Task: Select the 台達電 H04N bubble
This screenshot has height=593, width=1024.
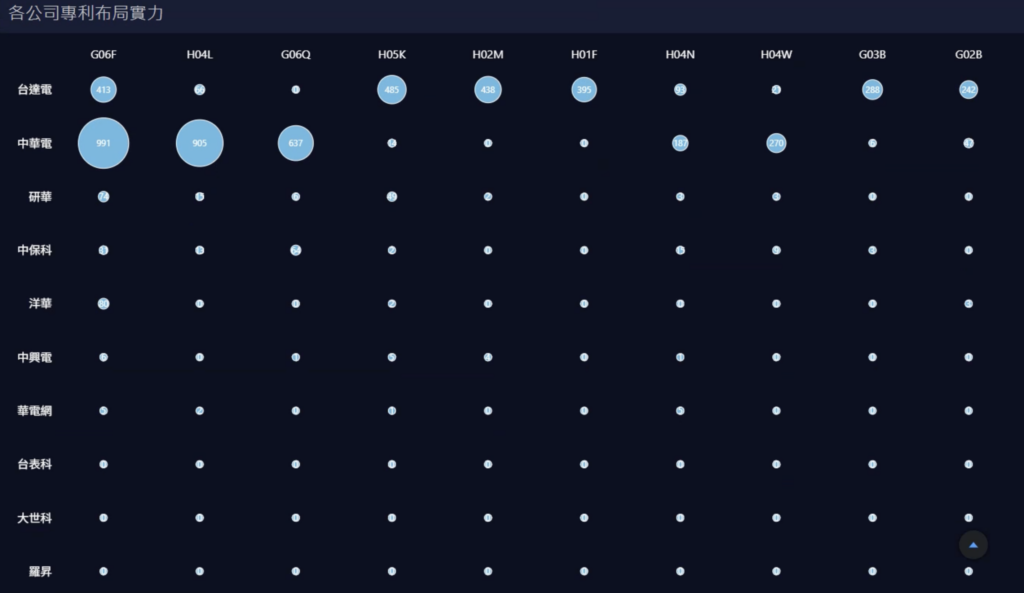Action: click(x=680, y=89)
